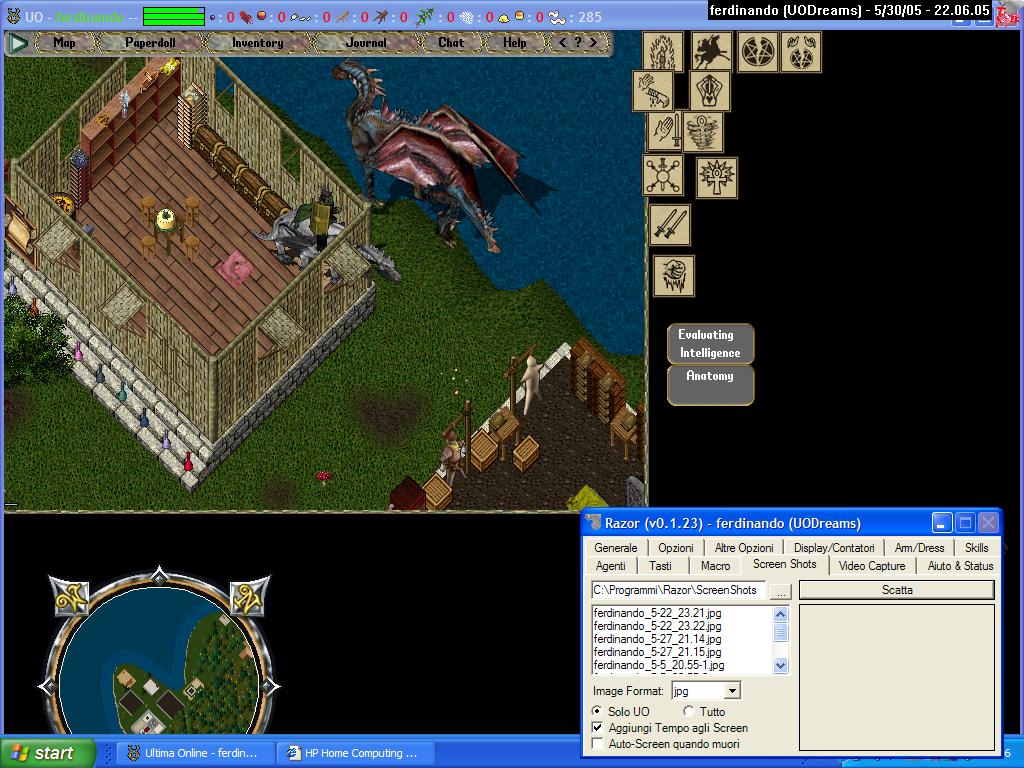Open the Macro tab

pos(715,566)
